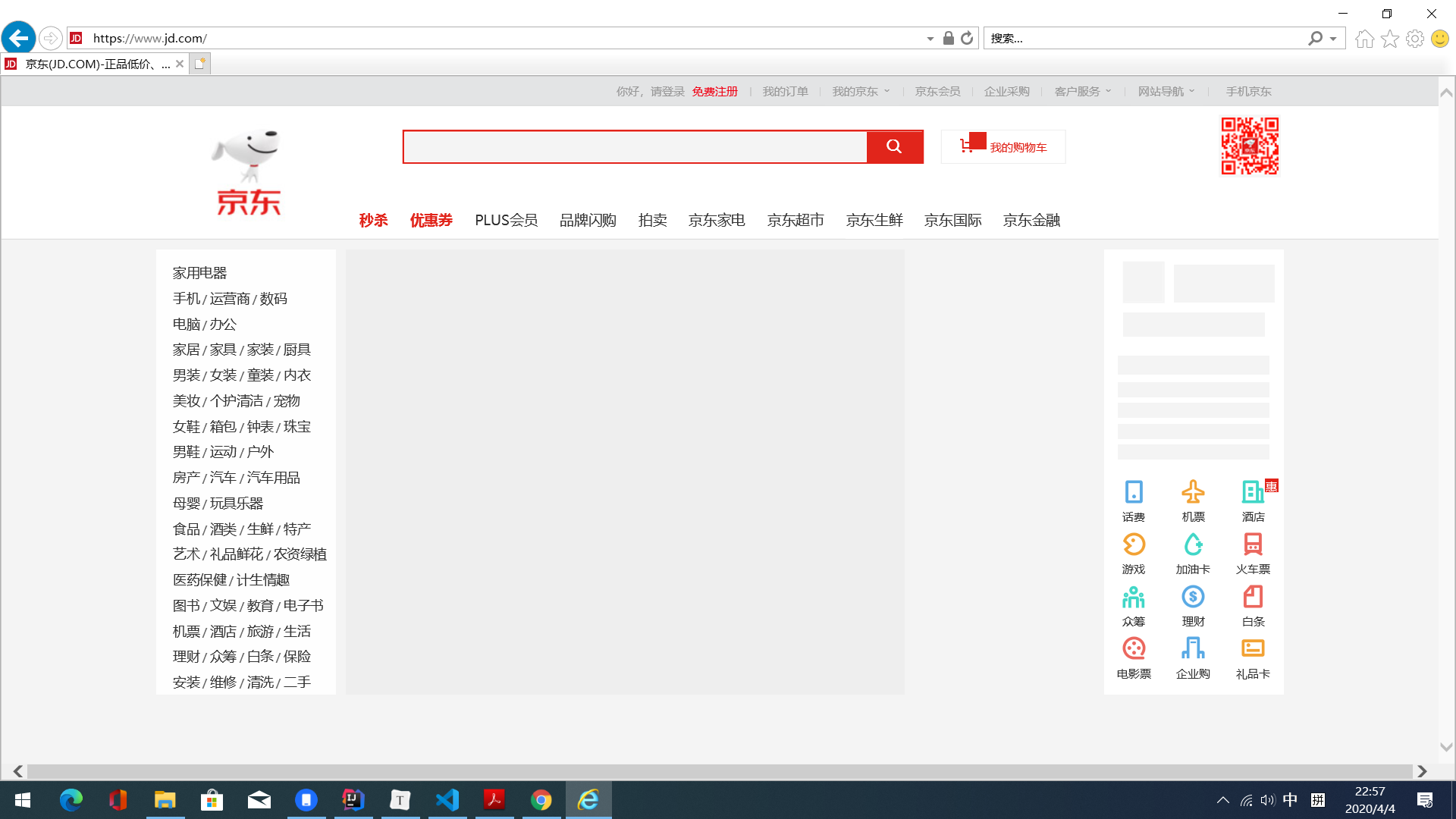1456x819 pixels.
Task: Click the 免费注册 register link
Action: [714, 92]
